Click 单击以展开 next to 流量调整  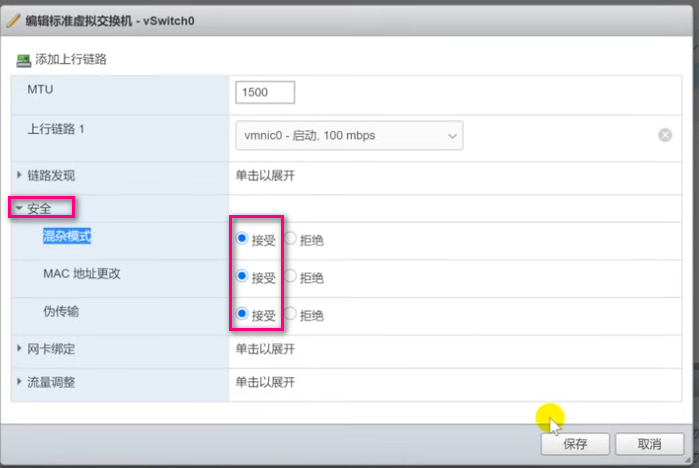pos(265,382)
